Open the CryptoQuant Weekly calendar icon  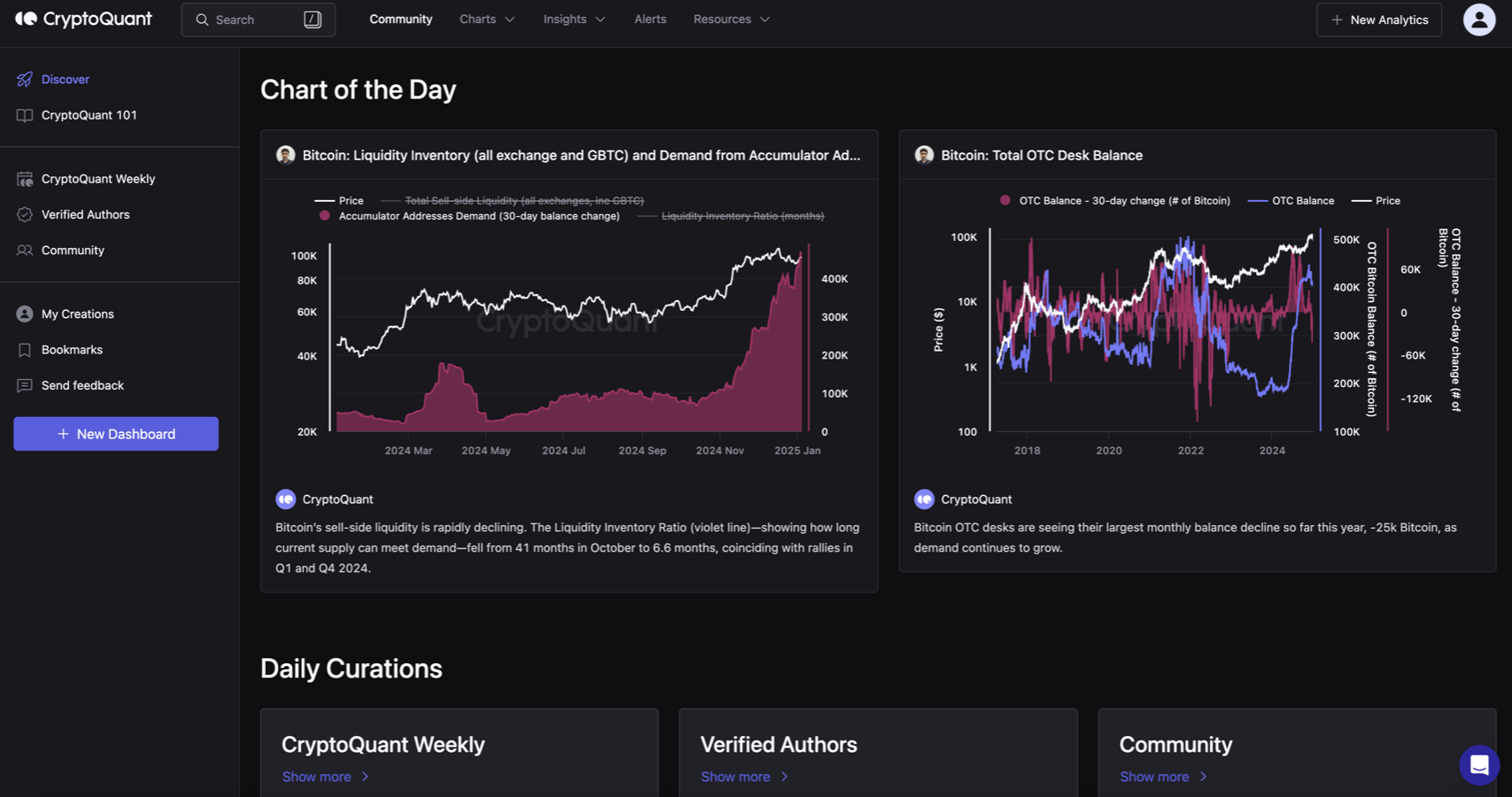point(25,179)
